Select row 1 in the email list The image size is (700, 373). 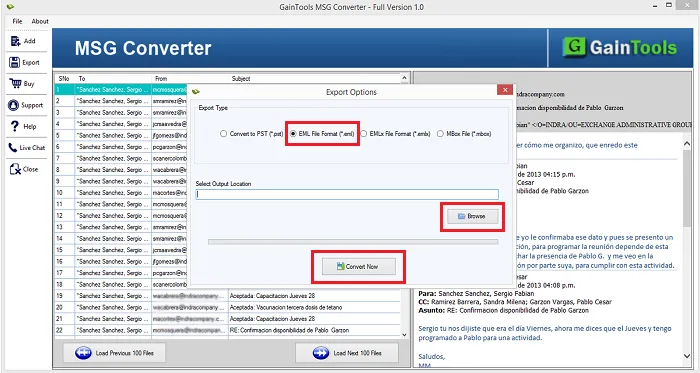121,90
